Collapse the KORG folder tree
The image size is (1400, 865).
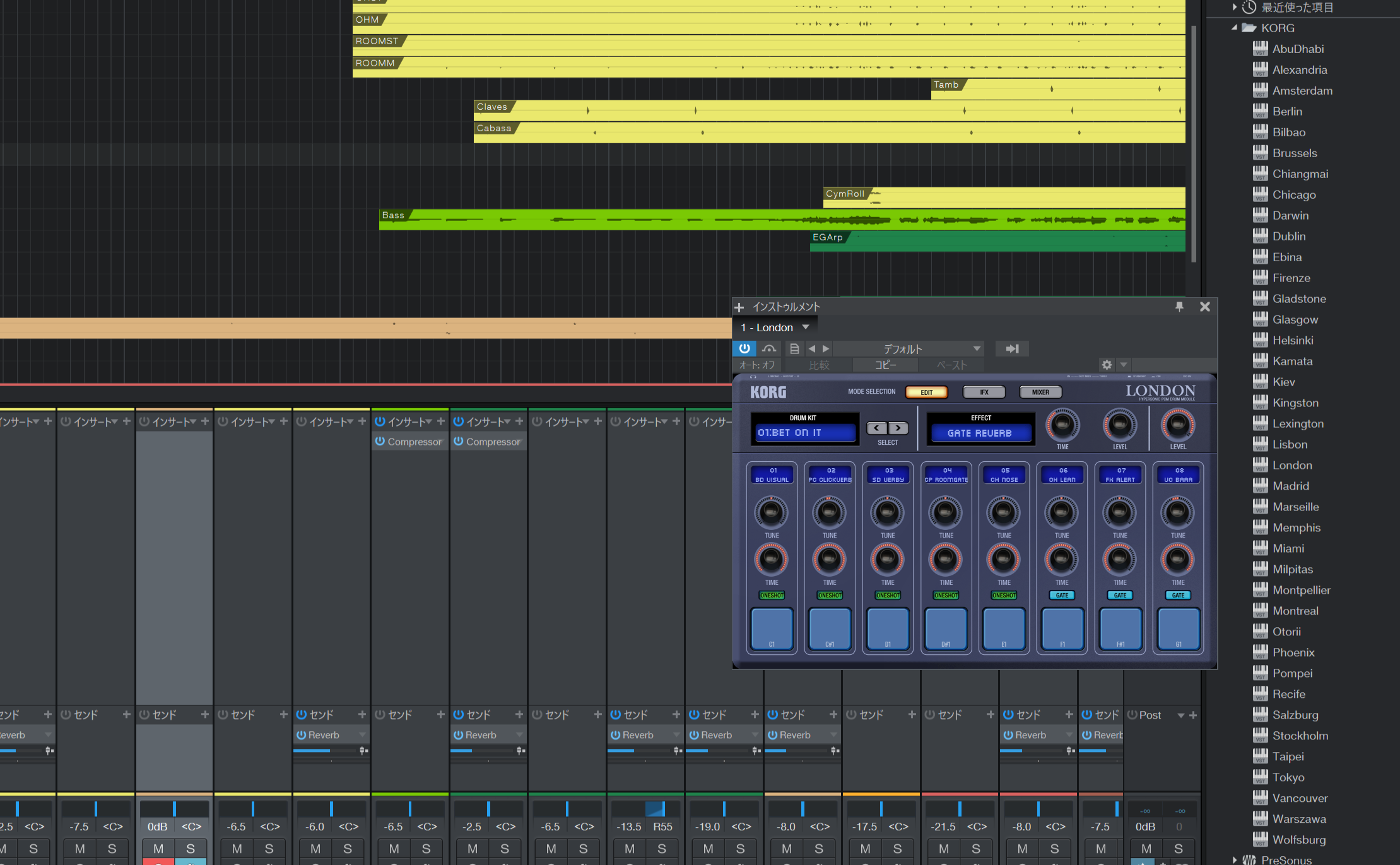pos(1235,28)
